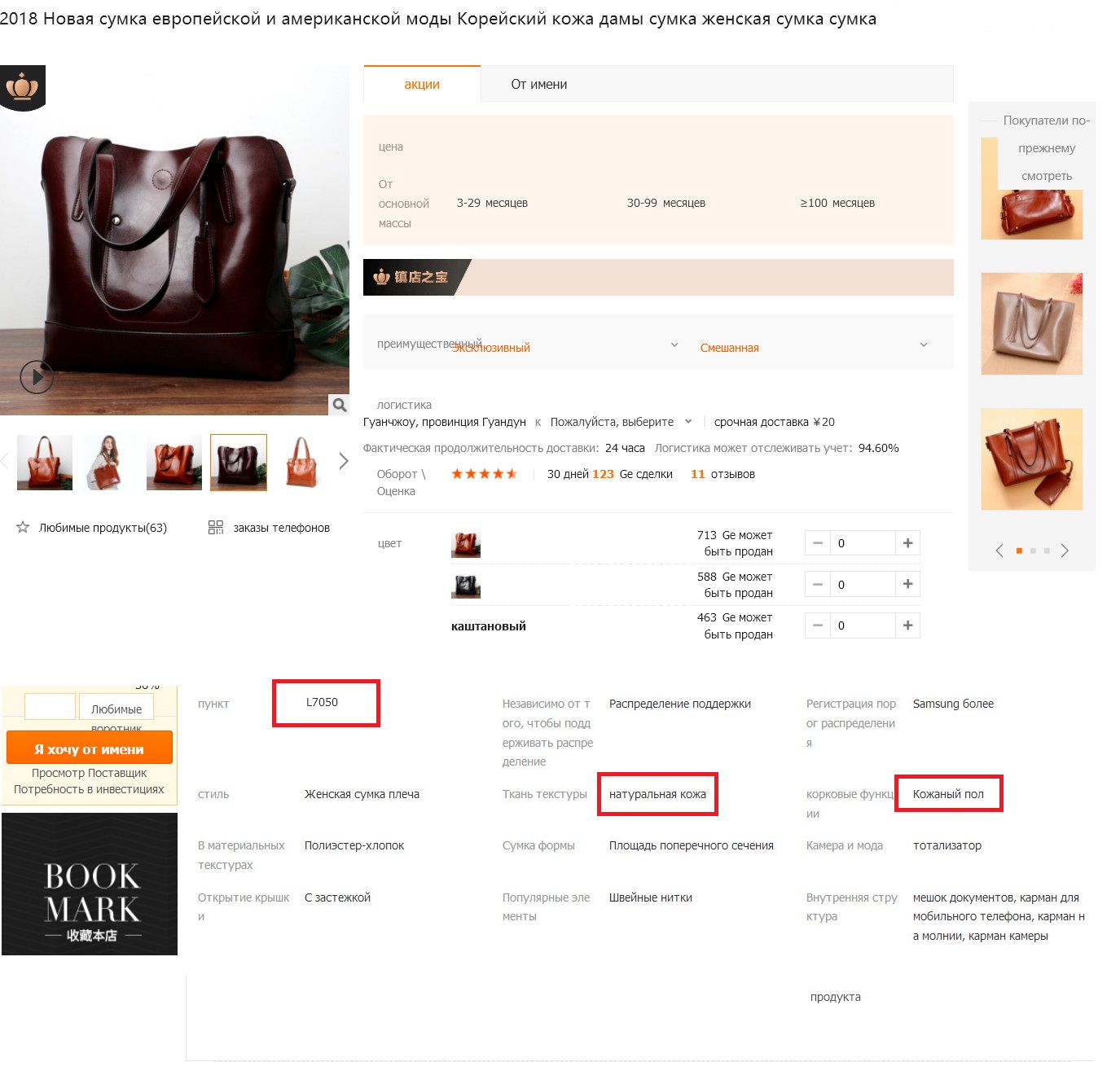Open the QR code заказы телефонов icon
The image size is (1120, 1084).
[x=215, y=528]
